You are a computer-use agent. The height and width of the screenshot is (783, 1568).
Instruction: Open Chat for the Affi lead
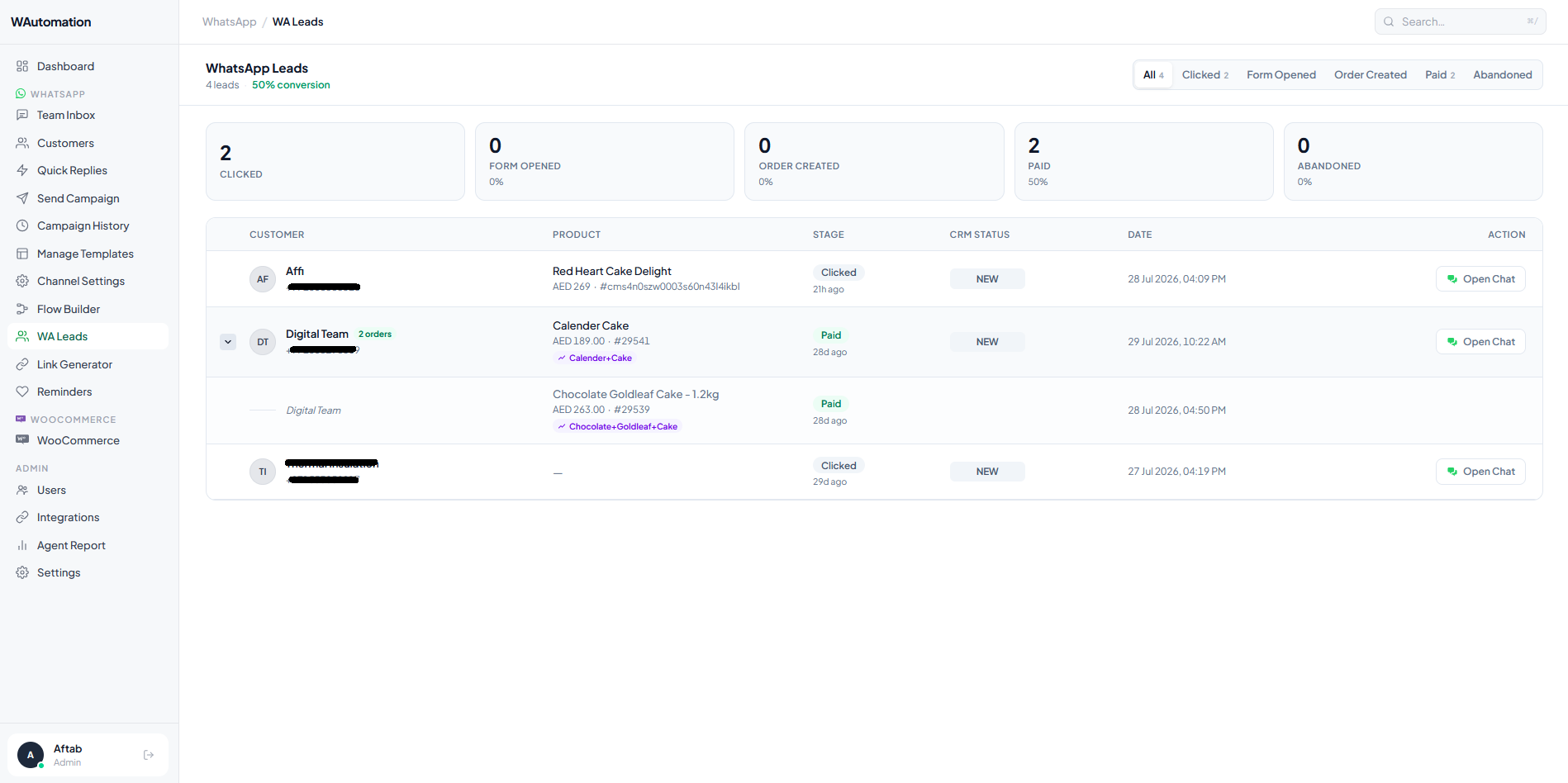(1480, 279)
